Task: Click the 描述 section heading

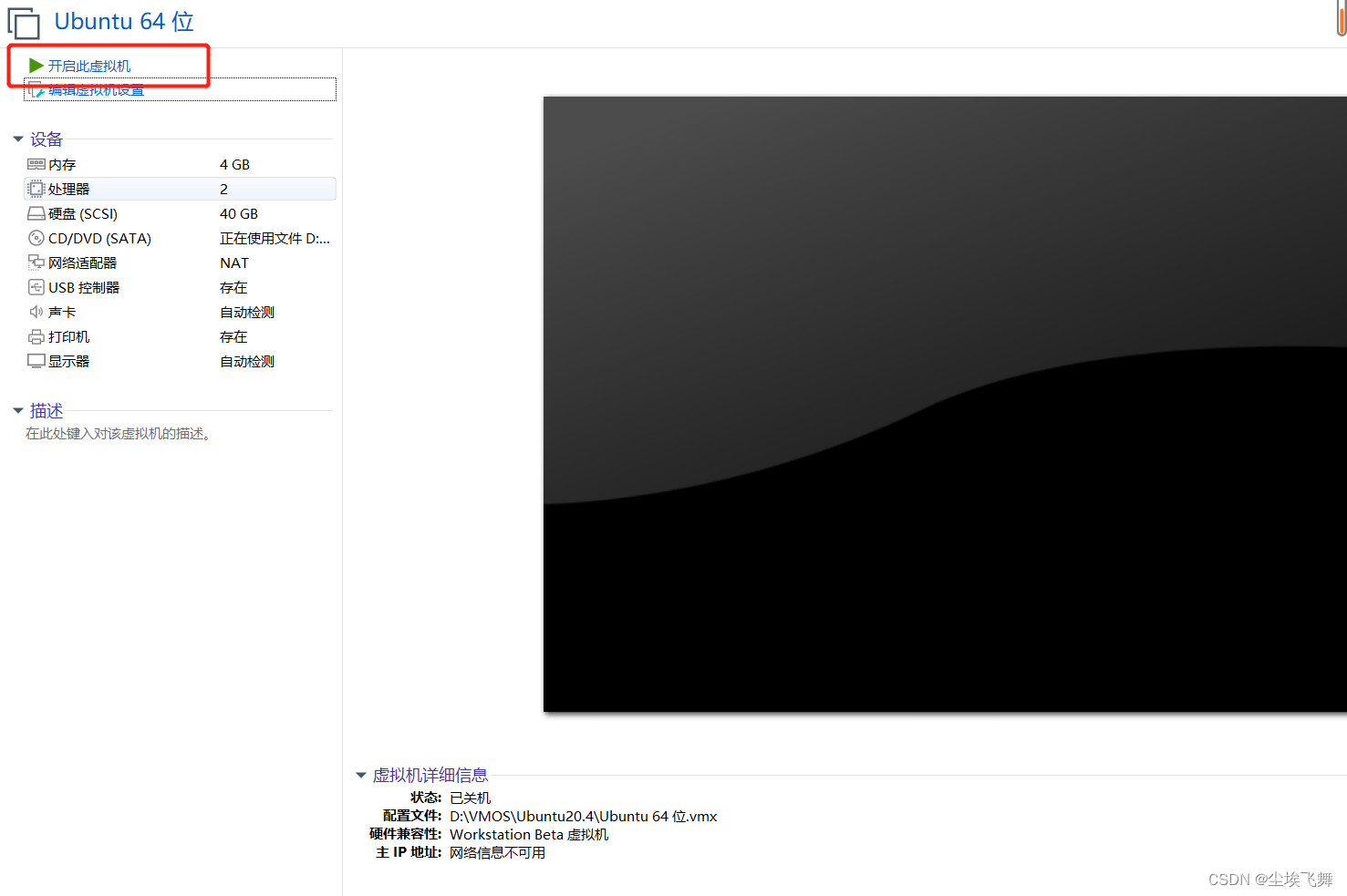Action: [47, 411]
